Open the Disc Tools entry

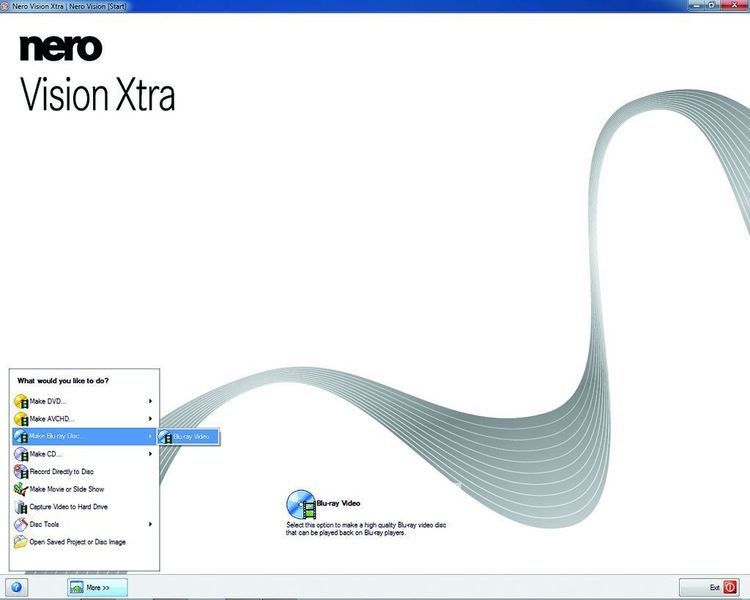pyautogui.click(x=84, y=524)
